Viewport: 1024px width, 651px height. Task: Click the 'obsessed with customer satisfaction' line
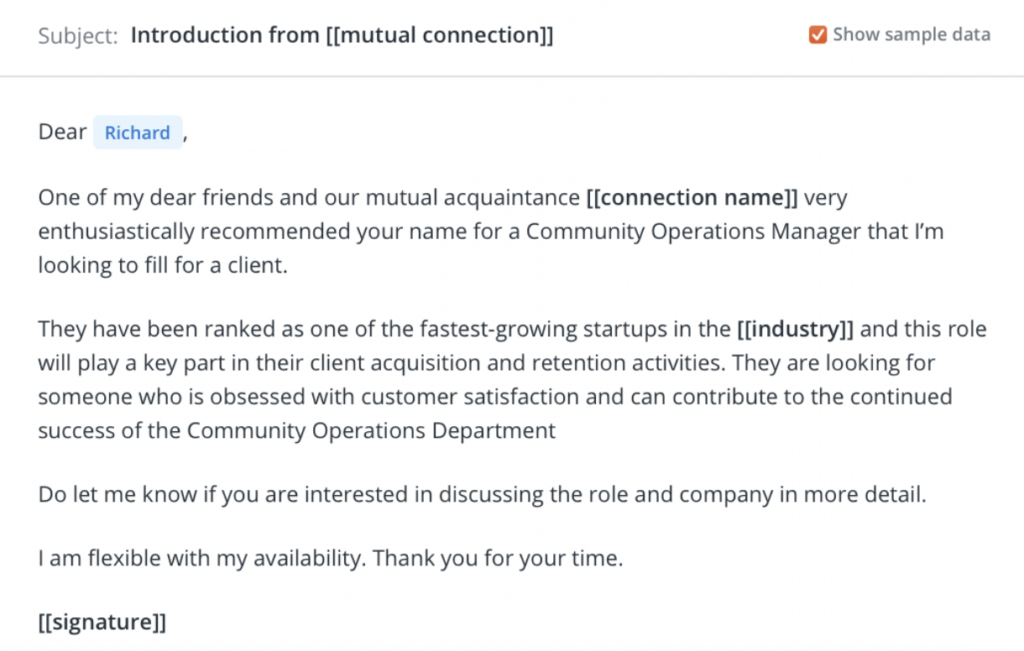495,397
